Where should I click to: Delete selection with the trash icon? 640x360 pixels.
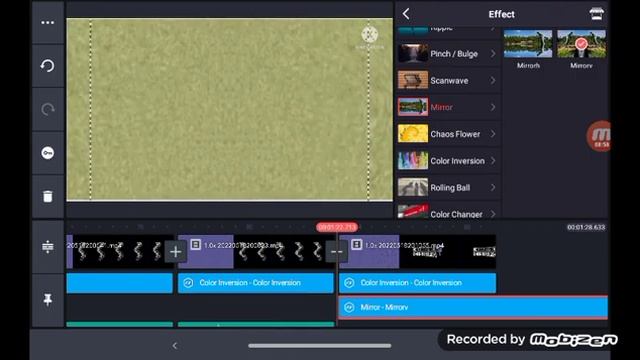point(48,196)
